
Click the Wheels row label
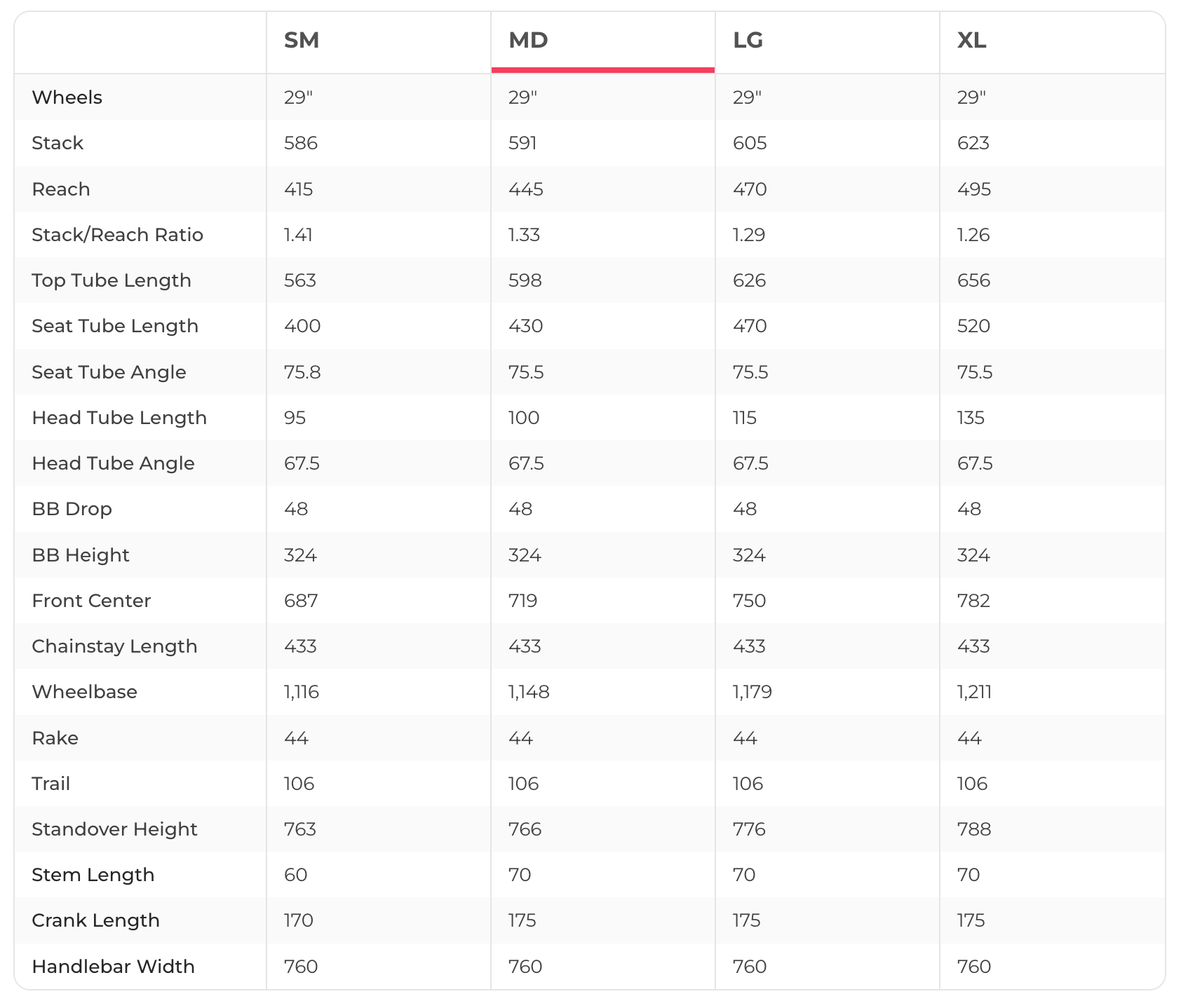pos(67,97)
